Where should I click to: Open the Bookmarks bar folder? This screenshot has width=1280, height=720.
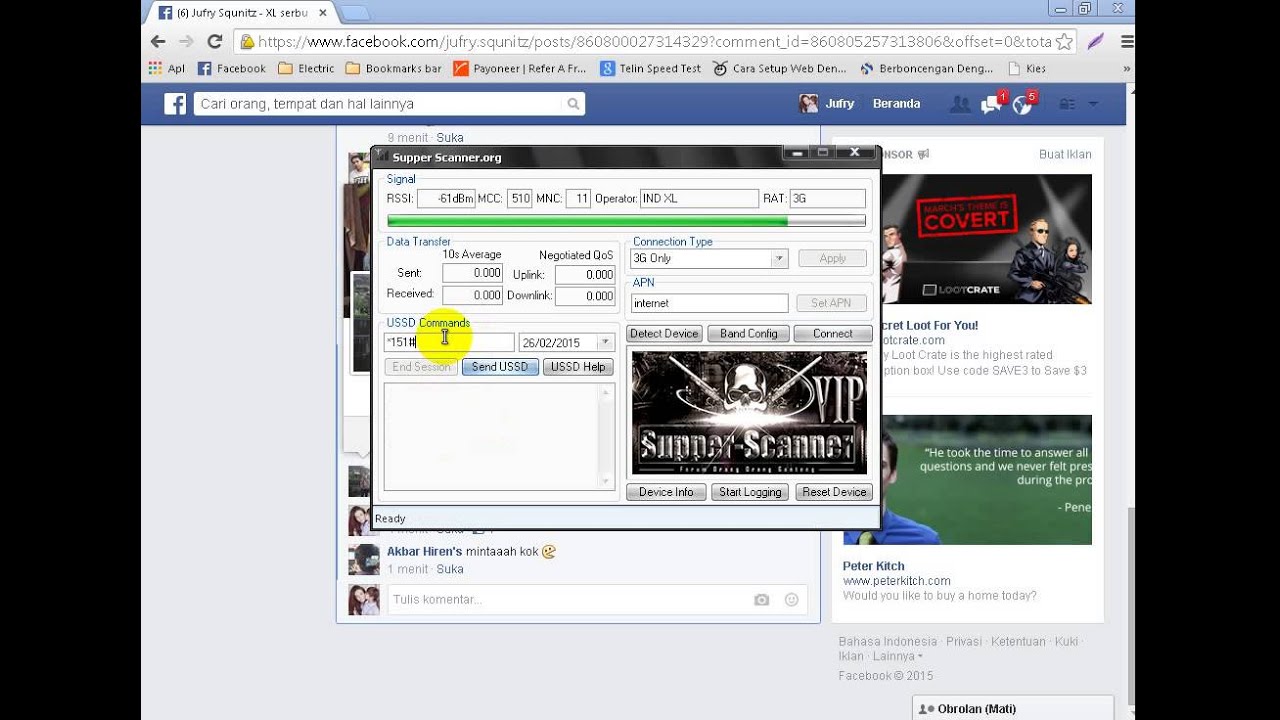click(393, 69)
